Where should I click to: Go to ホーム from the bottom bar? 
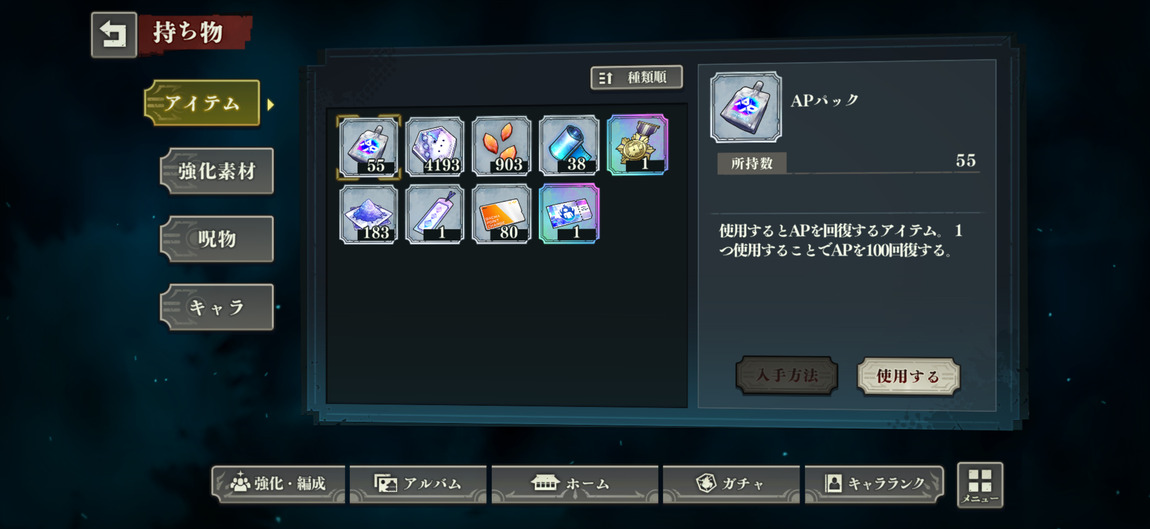[570, 484]
